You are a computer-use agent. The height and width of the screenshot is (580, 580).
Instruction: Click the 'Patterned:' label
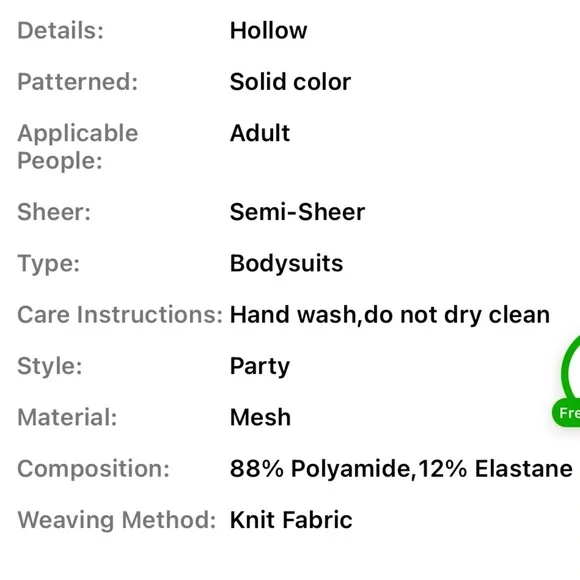click(x=78, y=82)
